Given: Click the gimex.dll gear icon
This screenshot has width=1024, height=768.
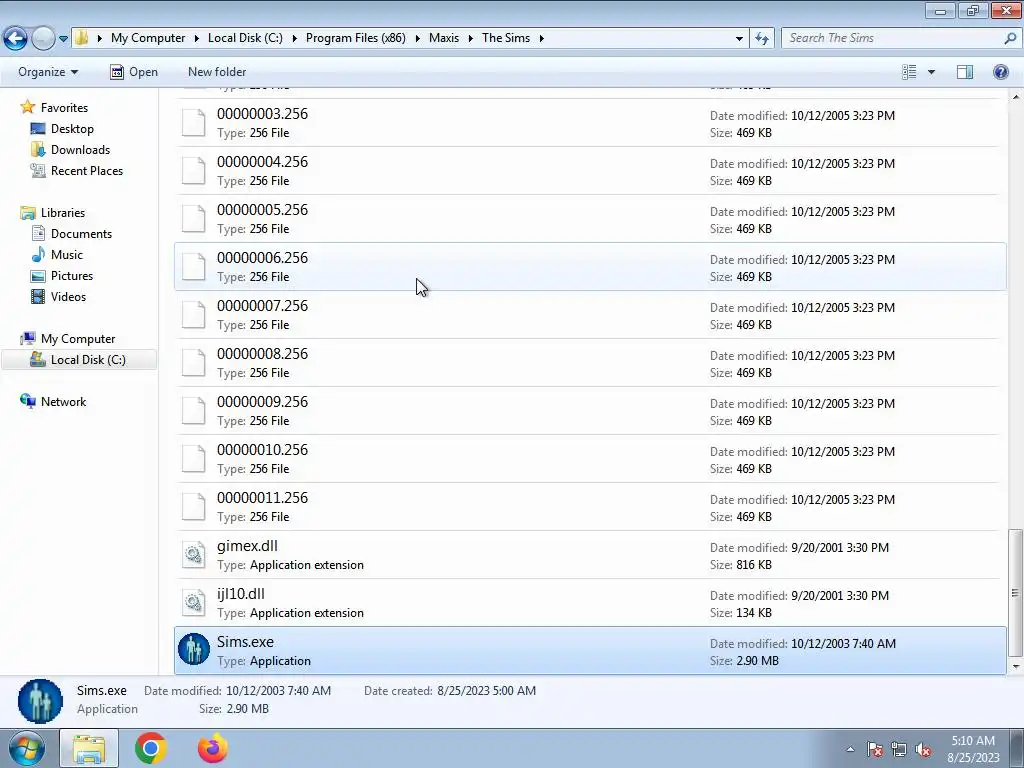Looking at the screenshot, I should [193, 554].
